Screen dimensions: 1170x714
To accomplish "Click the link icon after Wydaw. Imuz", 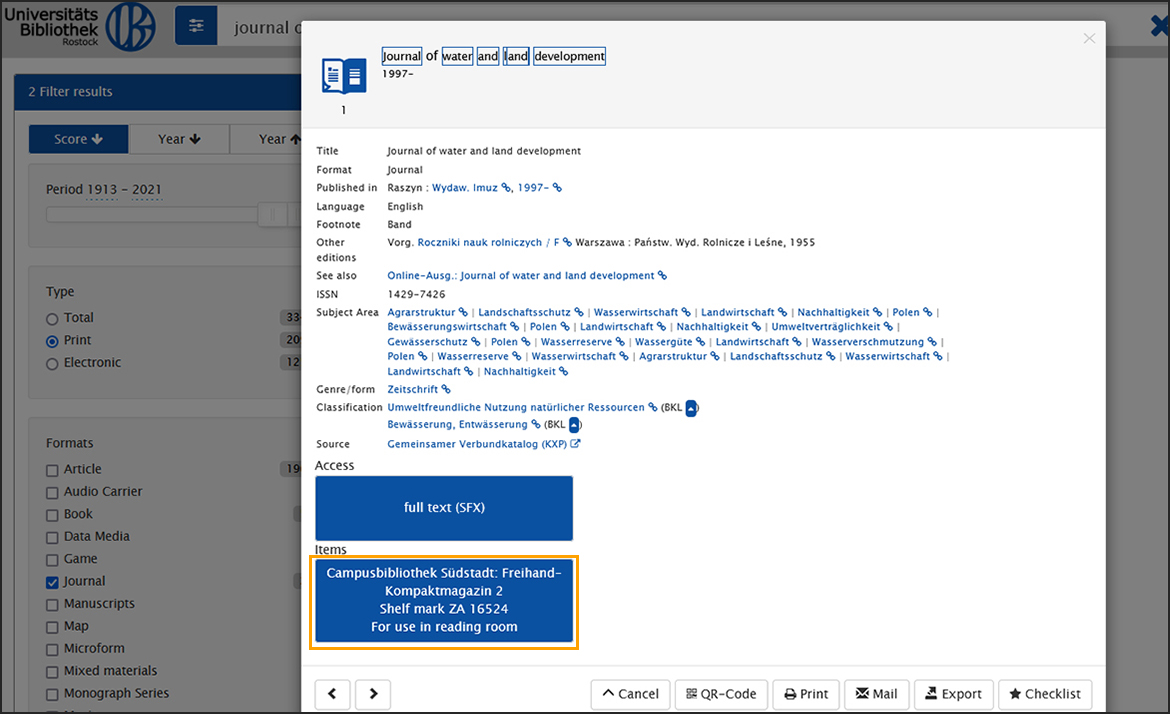I will click(x=506, y=188).
